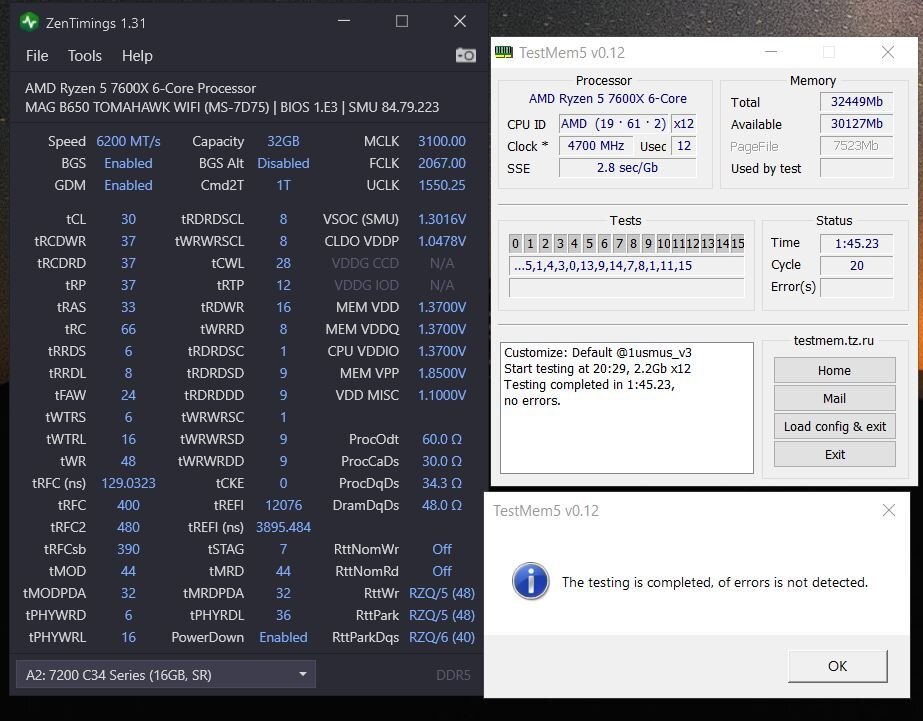Click the Home button in TestMem5

coord(834,370)
